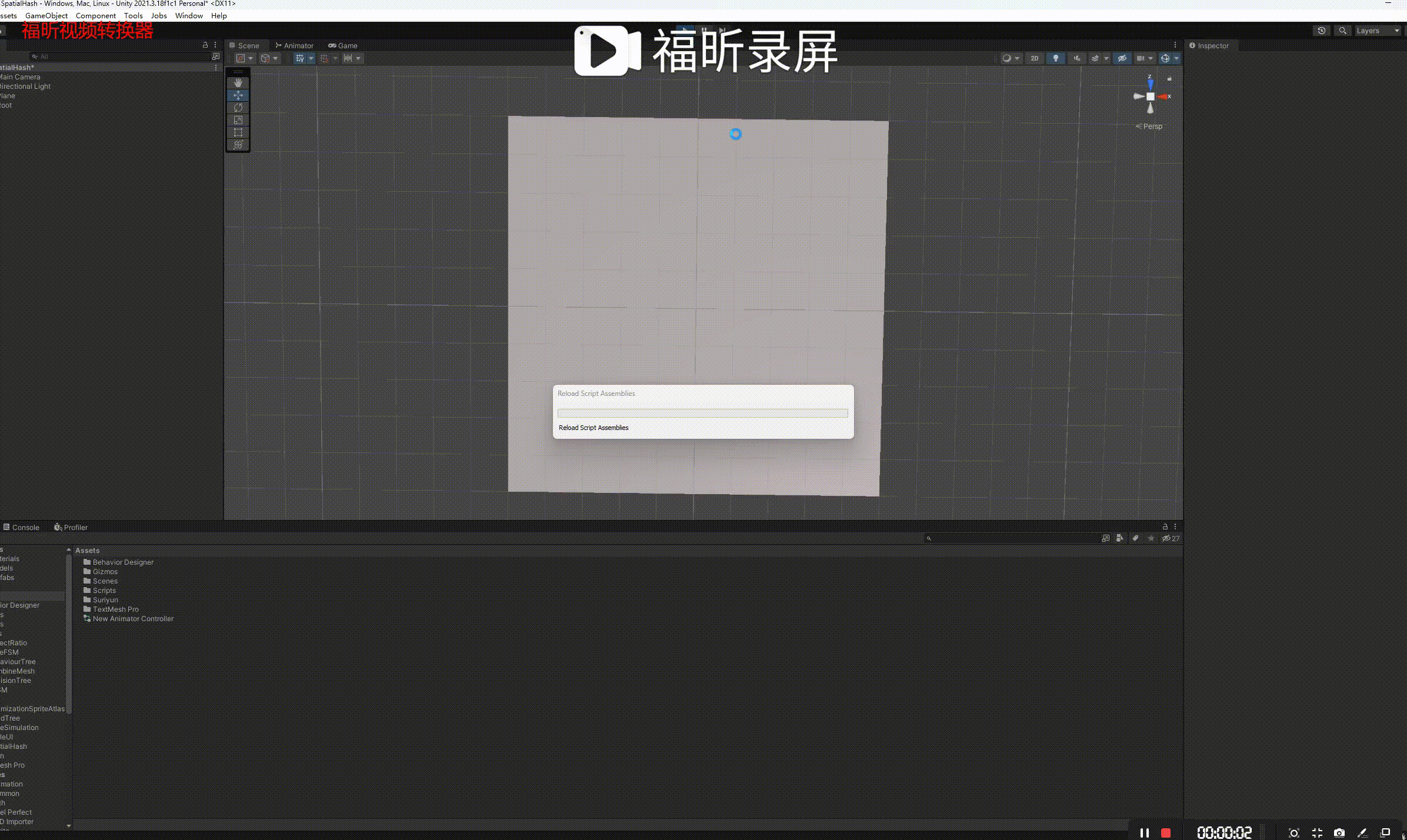Open the GameObject menu
The width and height of the screenshot is (1407, 840).
46,16
